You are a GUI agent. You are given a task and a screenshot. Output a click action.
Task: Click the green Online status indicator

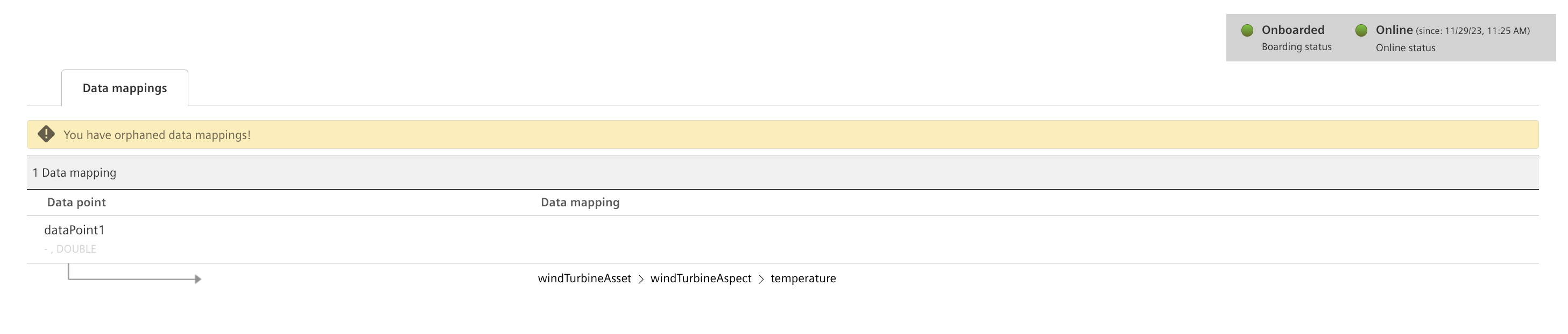point(1362,30)
